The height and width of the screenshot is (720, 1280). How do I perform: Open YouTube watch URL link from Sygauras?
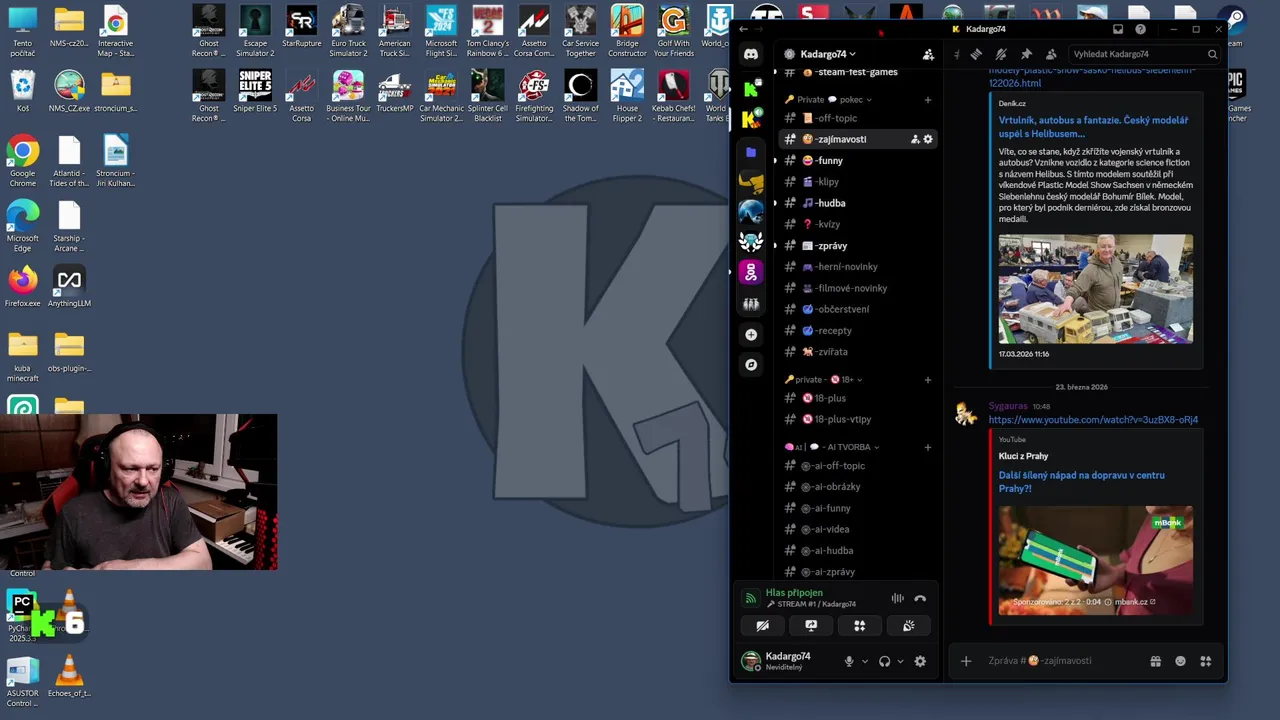click(x=1093, y=420)
